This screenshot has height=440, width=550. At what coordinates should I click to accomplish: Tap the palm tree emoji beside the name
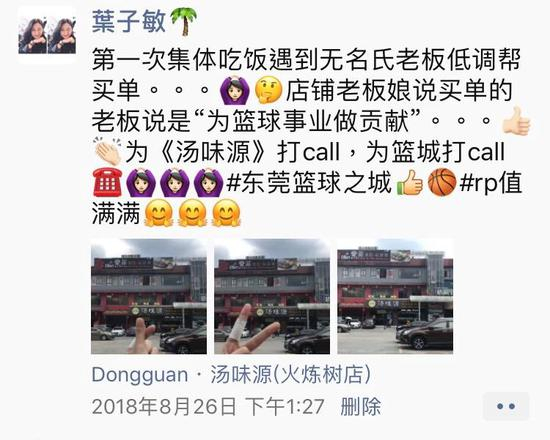tap(183, 22)
